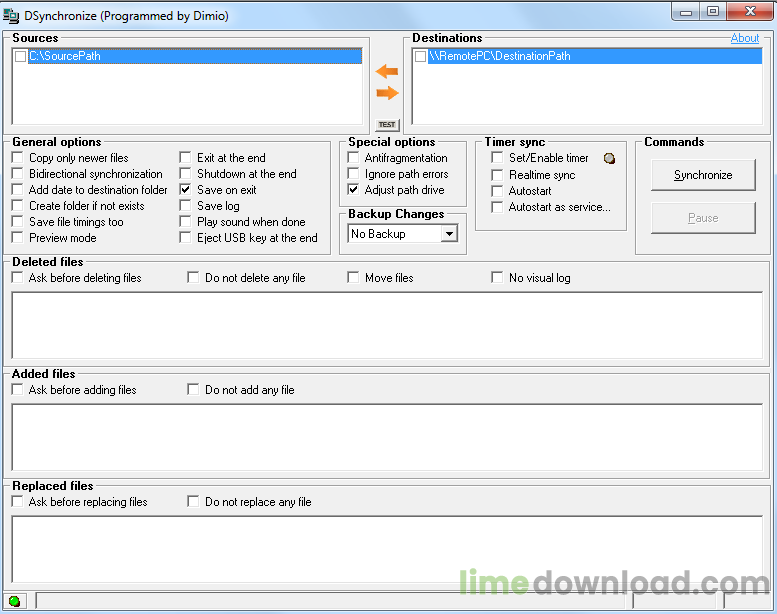The width and height of the screenshot is (777, 614).
Task: Check Add date to destination folder
Action: [x=18, y=189]
